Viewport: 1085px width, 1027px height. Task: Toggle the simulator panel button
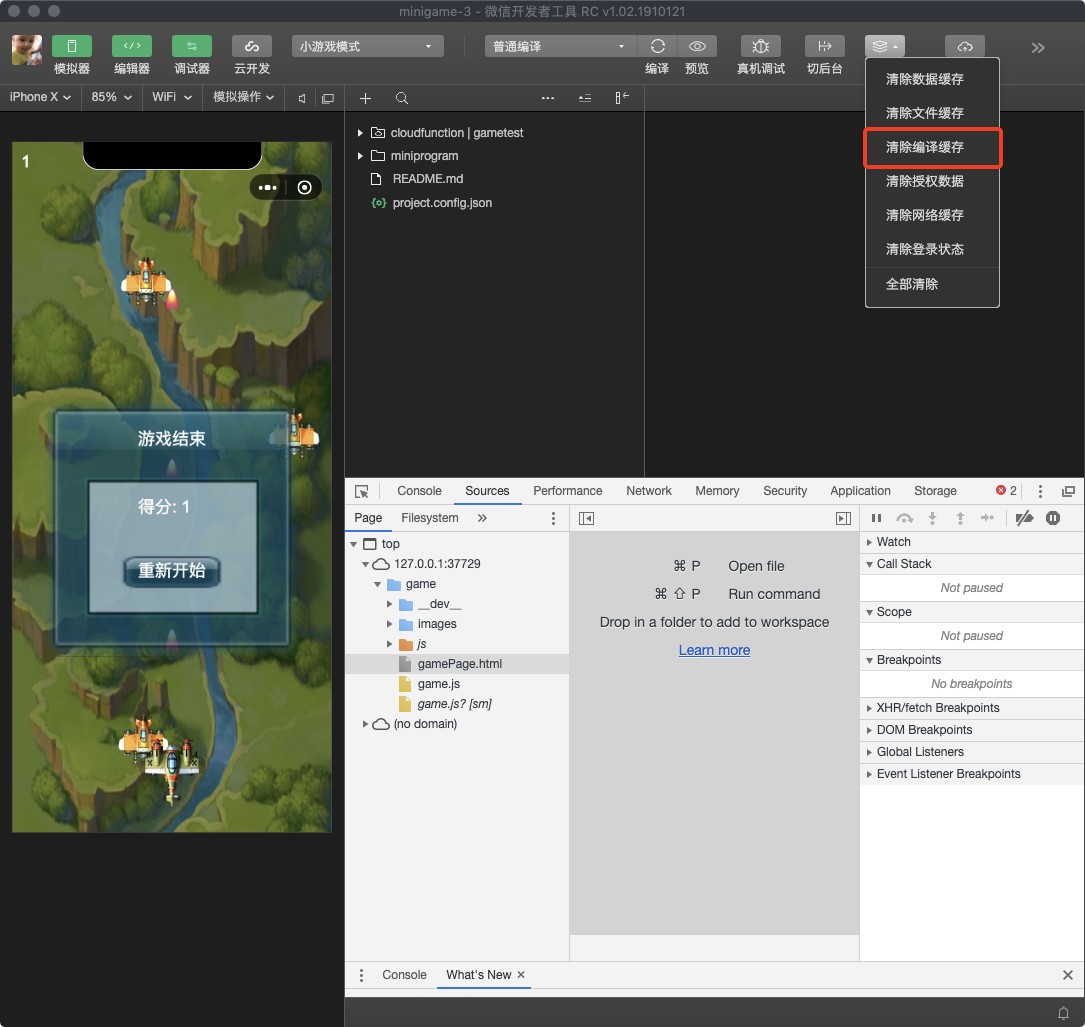click(x=71, y=46)
